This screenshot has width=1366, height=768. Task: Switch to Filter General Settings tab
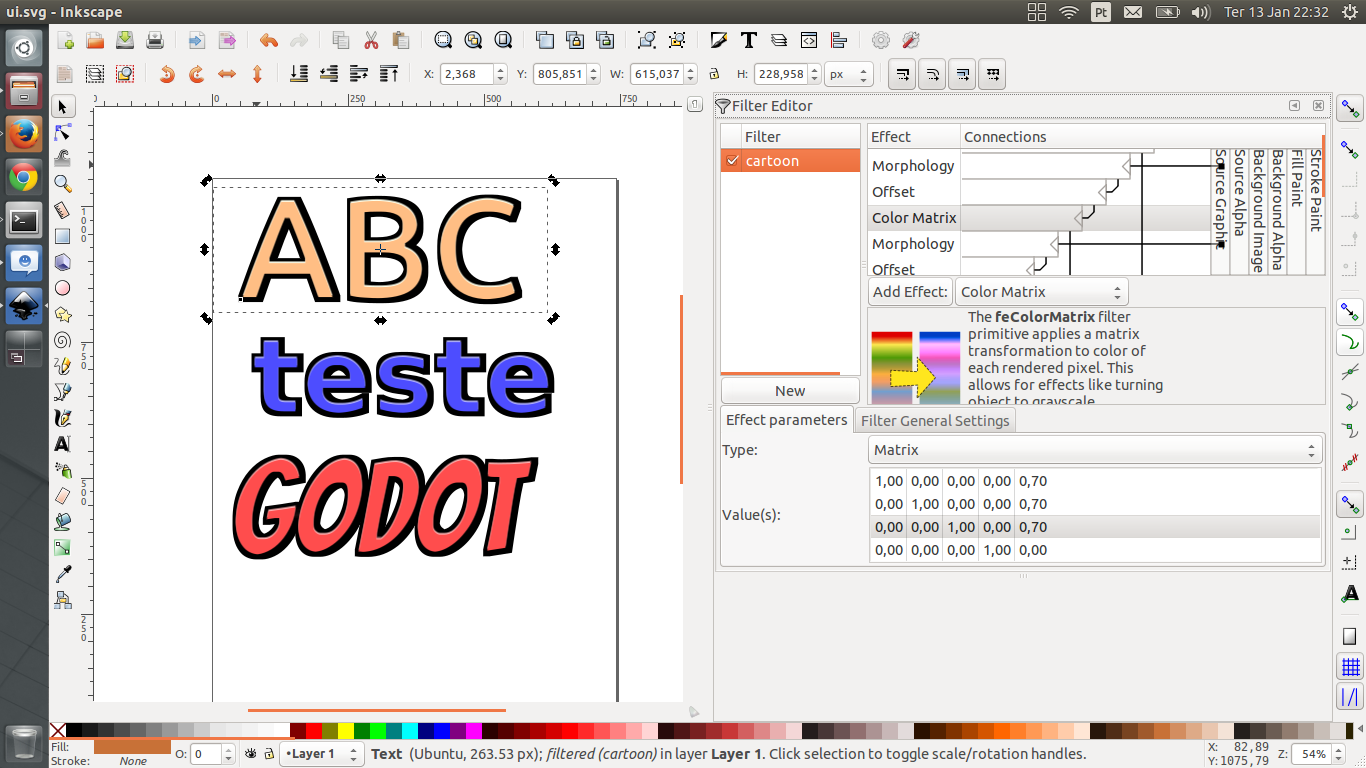pyautogui.click(x=935, y=421)
